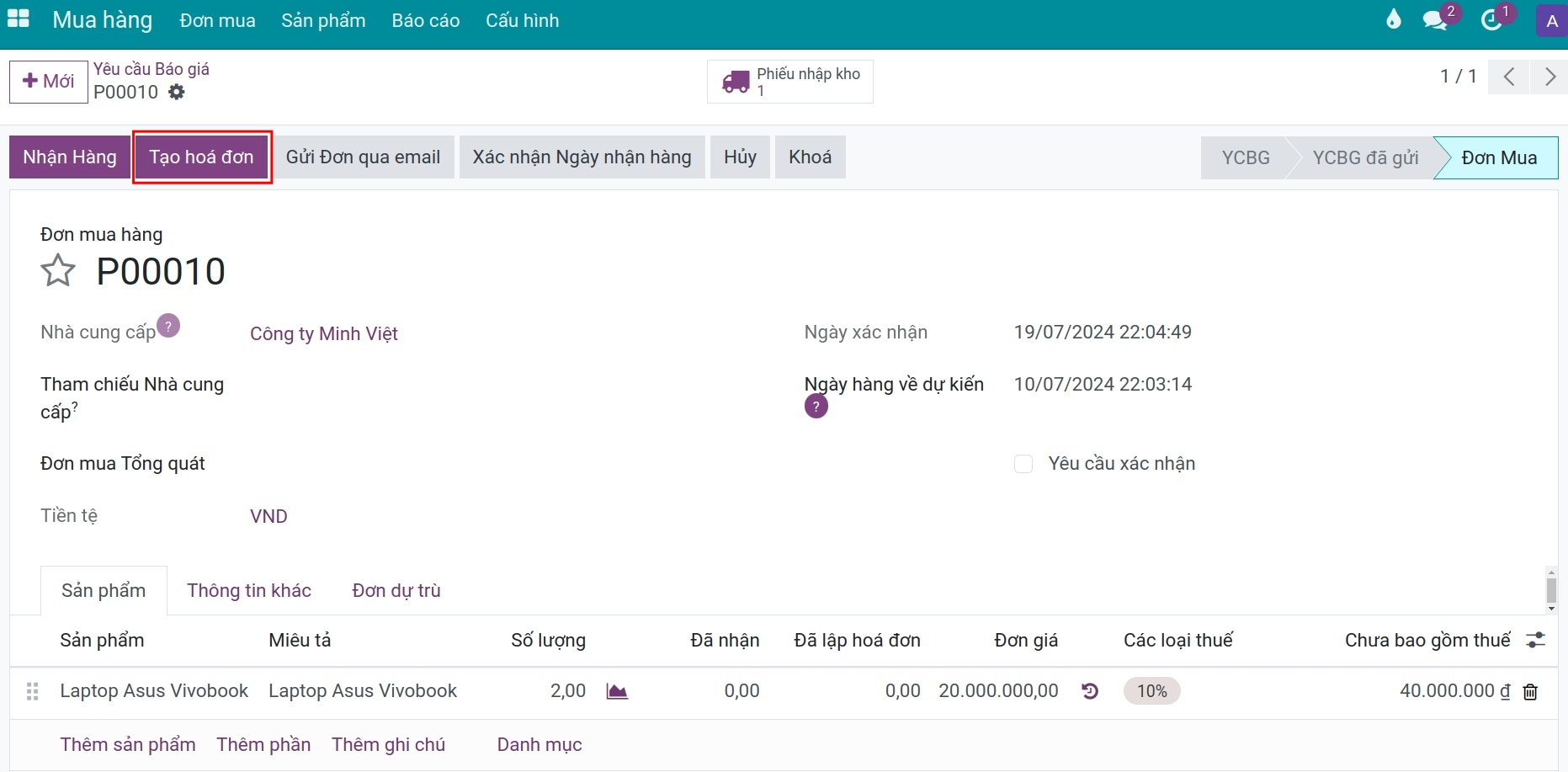The image size is (1568, 772).
Task: Click Danh mục link
Action: pos(539,744)
